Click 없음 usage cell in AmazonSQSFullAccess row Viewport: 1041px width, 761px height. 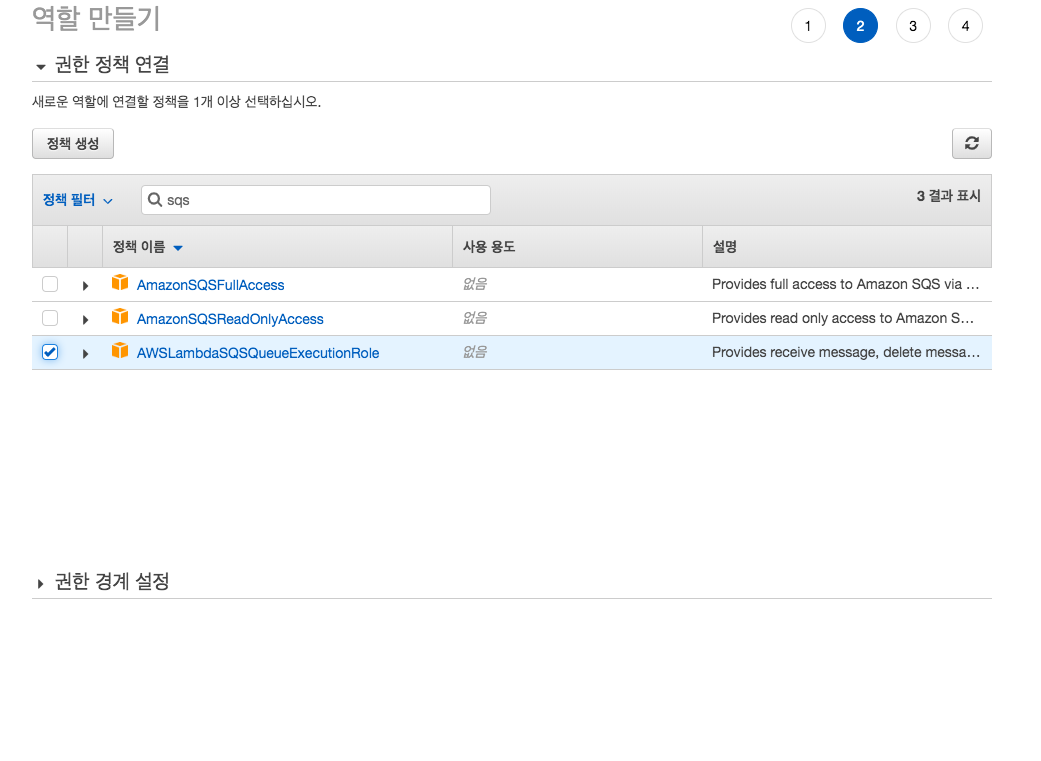pos(475,284)
